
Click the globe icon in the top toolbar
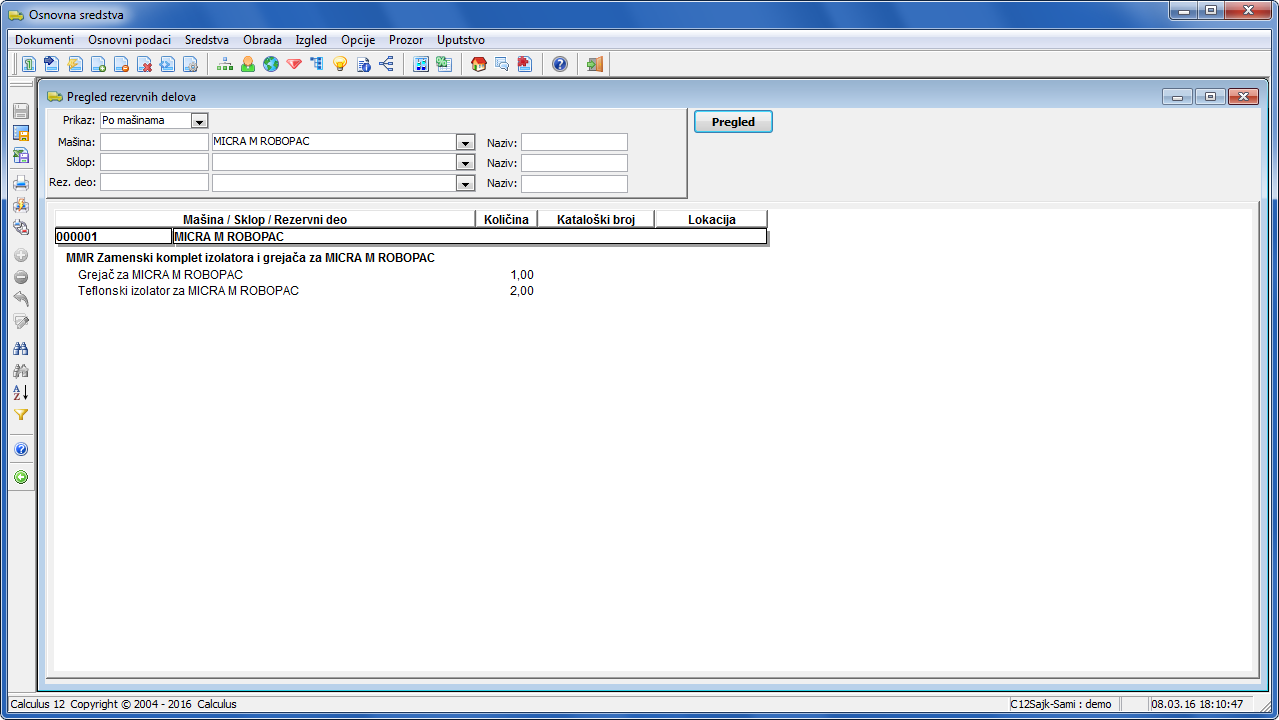point(271,65)
